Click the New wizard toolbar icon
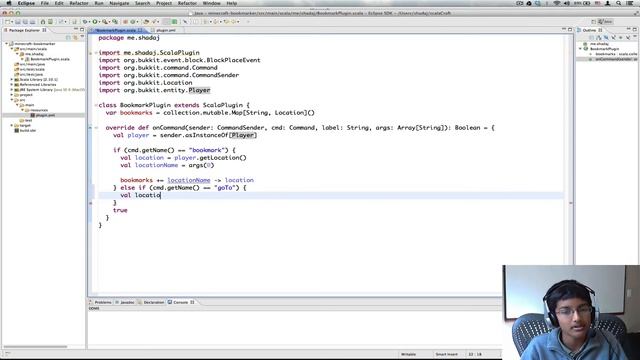 point(8,22)
